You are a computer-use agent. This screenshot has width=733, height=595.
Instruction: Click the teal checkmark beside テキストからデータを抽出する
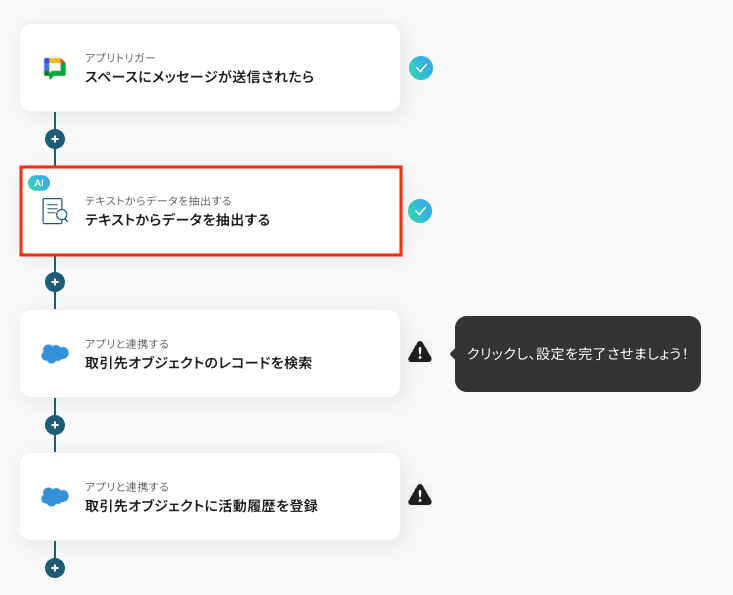click(420, 211)
